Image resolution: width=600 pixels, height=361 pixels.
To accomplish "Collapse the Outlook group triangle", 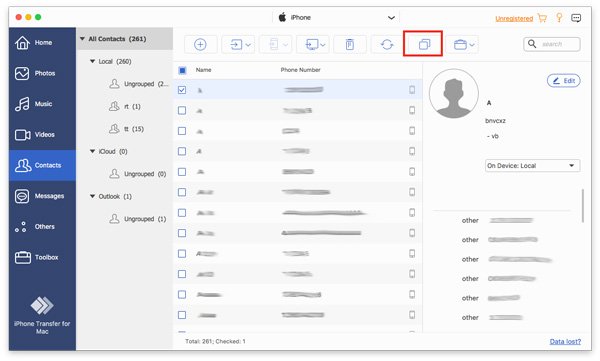I will (x=92, y=196).
